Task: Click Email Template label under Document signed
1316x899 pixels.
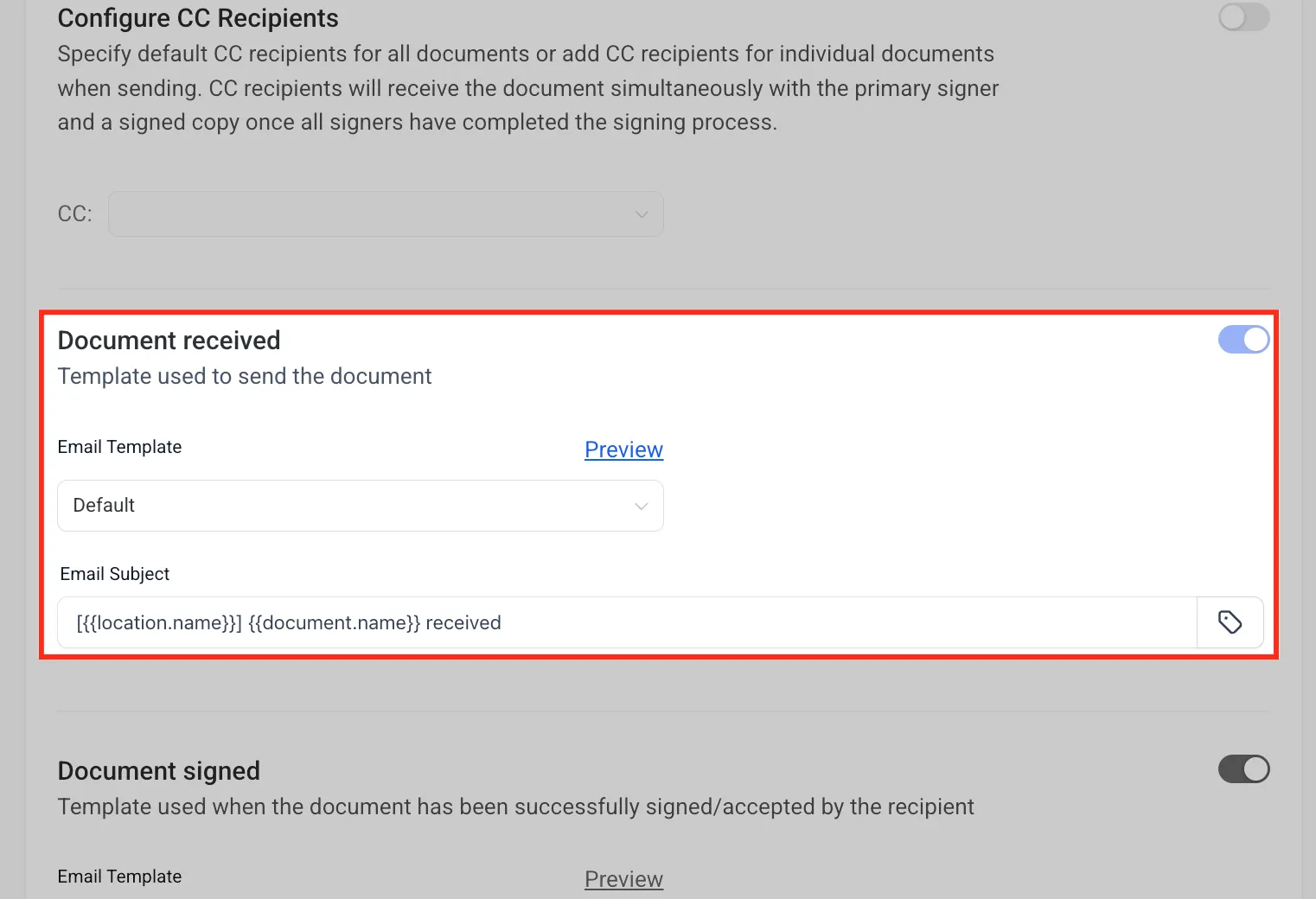Action: click(x=119, y=877)
